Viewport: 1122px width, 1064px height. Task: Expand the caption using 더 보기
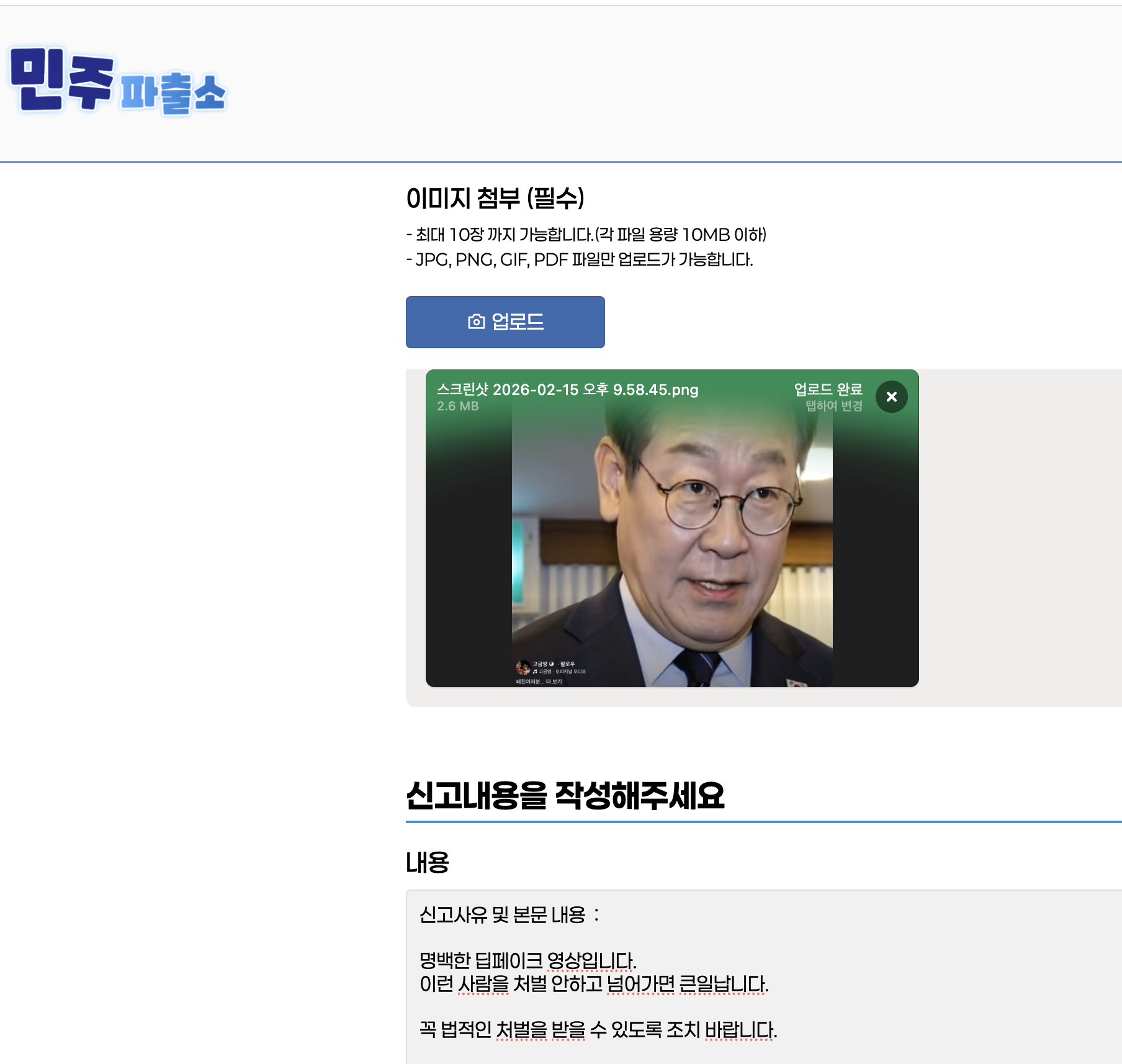(555, 681)
